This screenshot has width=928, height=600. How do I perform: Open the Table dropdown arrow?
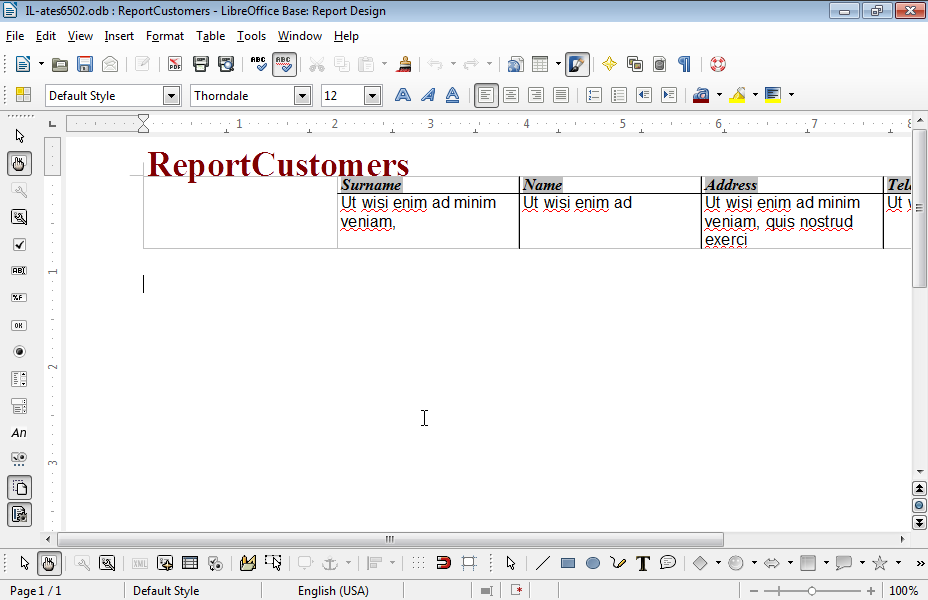tap(558, 64)
